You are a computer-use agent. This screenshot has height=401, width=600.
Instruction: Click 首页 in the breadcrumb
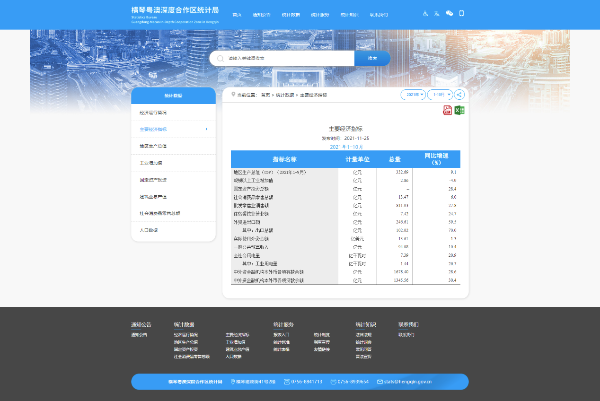pyautogui.click(x=266, y=95)
